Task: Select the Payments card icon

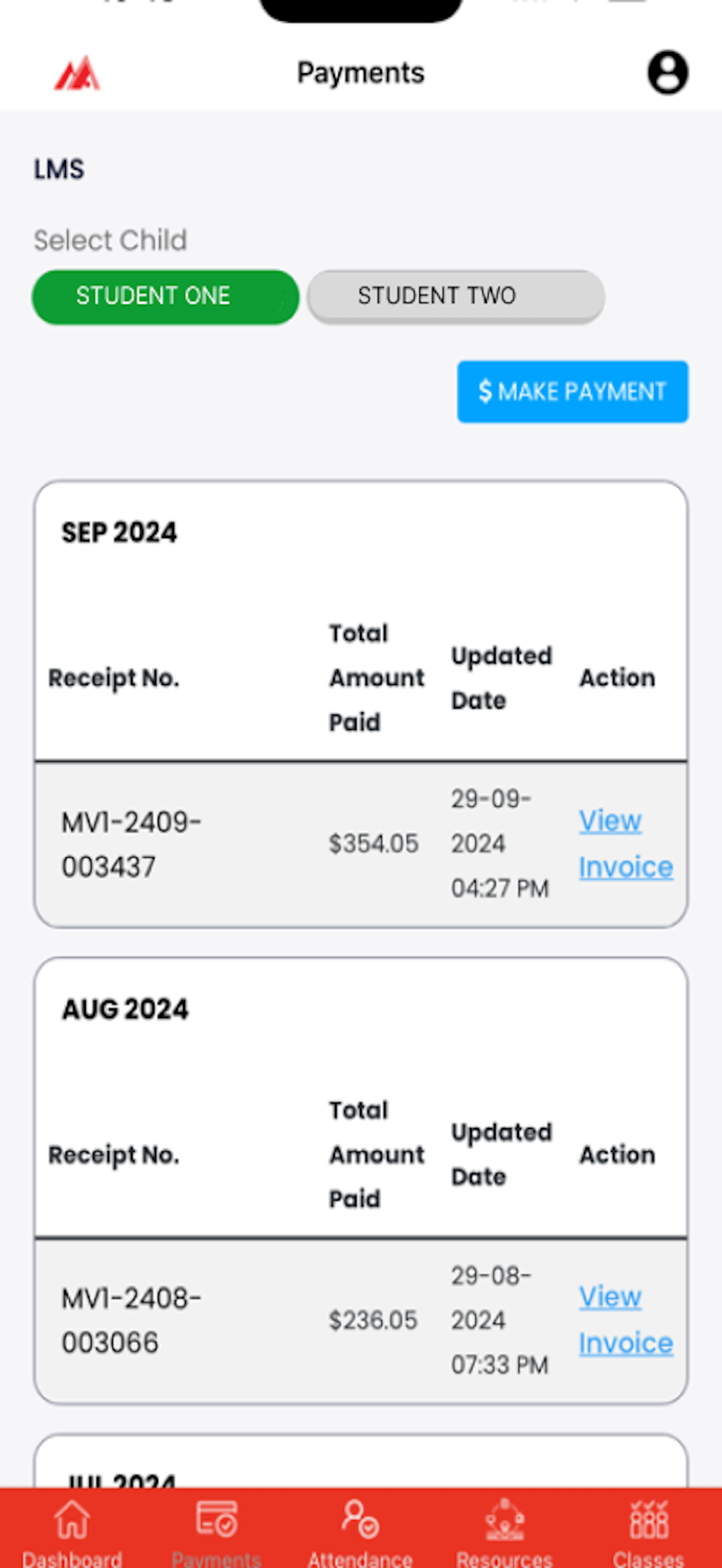Action: pos(216,1519)
